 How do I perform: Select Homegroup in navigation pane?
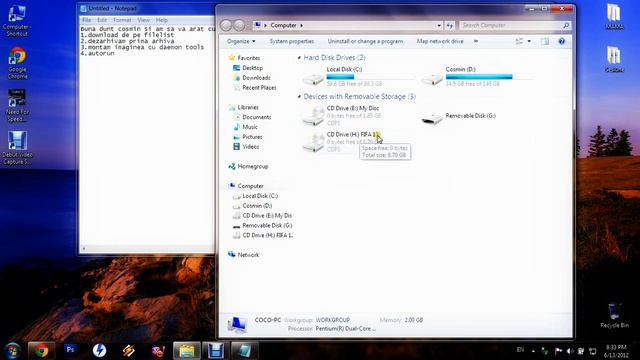(253, 167)
